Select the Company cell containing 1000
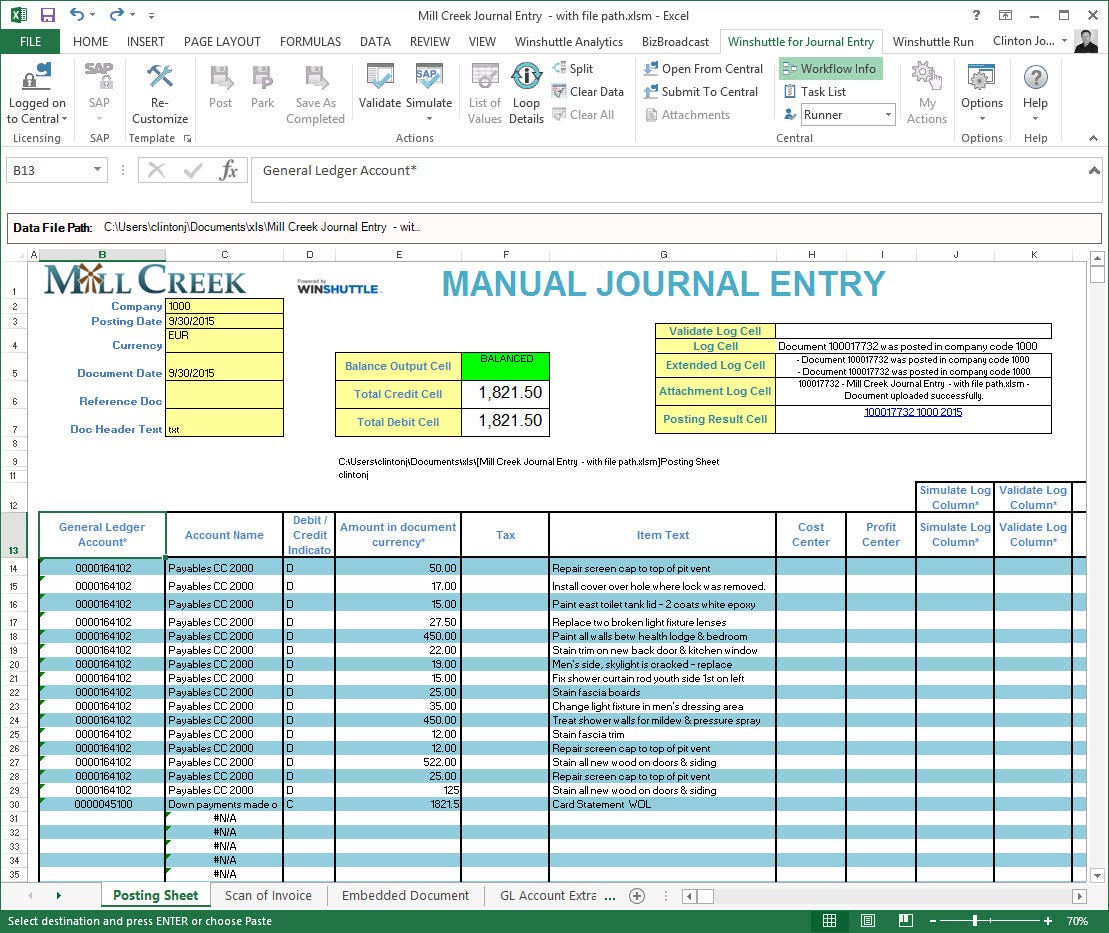The height and width of the screenshot is (933, 1109). (x=224, y=306)
